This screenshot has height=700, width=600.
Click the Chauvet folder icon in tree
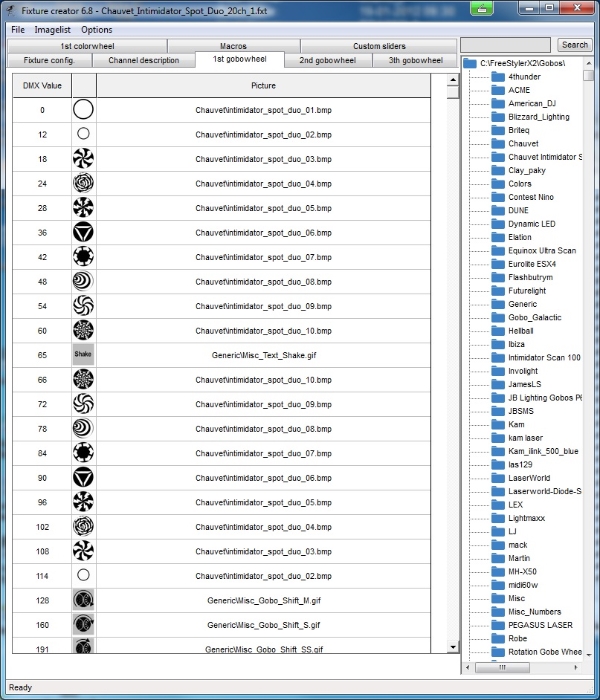[x=499, y=144]
